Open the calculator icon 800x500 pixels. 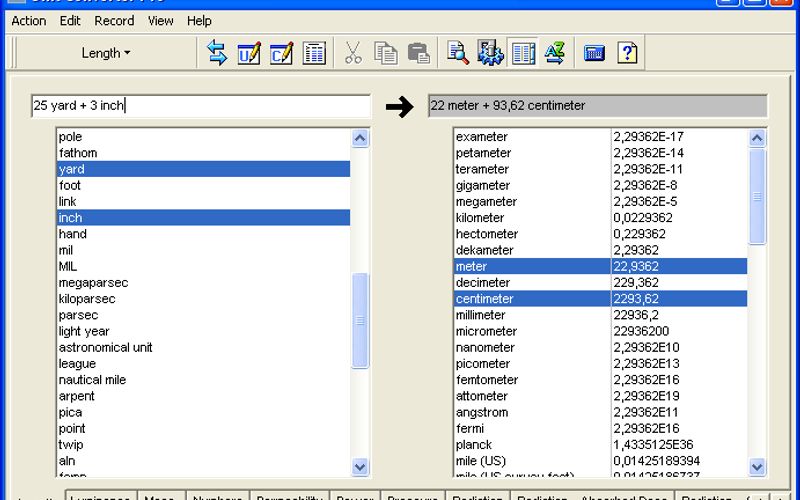coord(595,54)
